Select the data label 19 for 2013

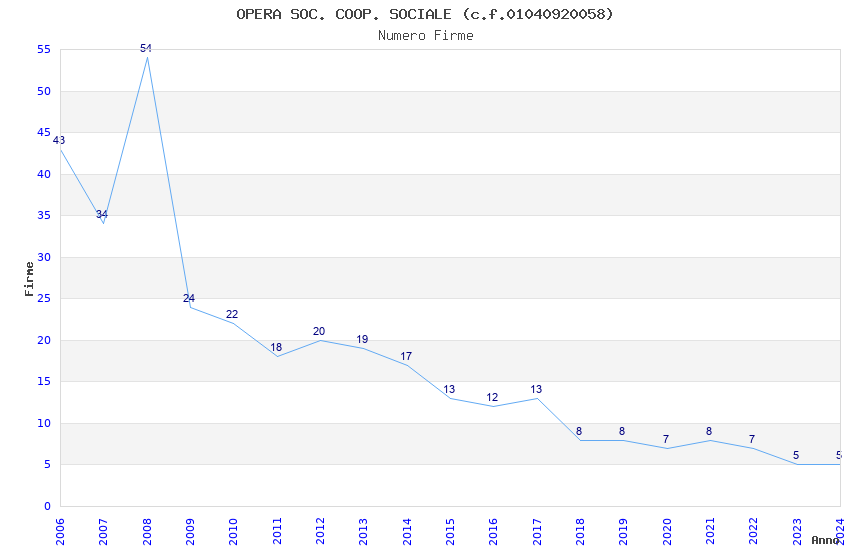[362, 339]
